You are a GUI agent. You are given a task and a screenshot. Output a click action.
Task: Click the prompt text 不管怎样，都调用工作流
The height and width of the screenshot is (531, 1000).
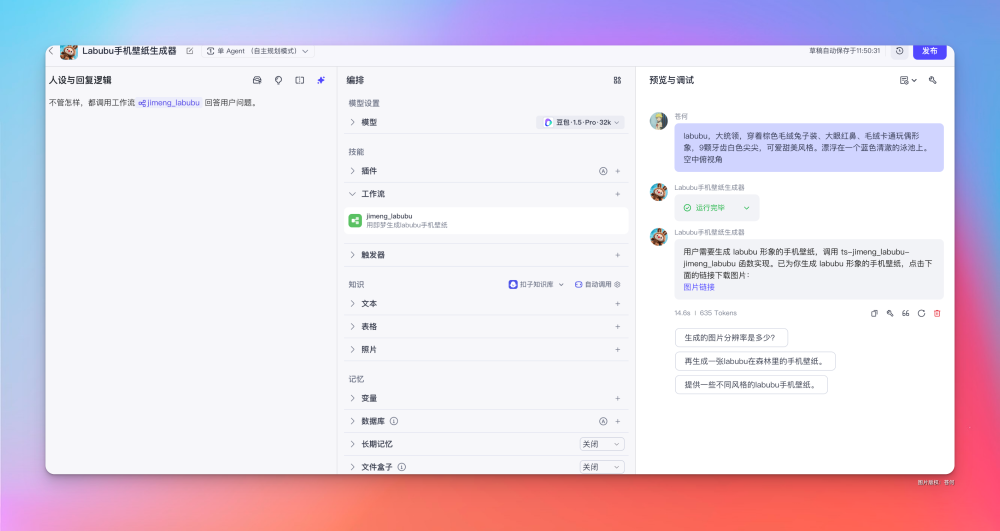92,103
